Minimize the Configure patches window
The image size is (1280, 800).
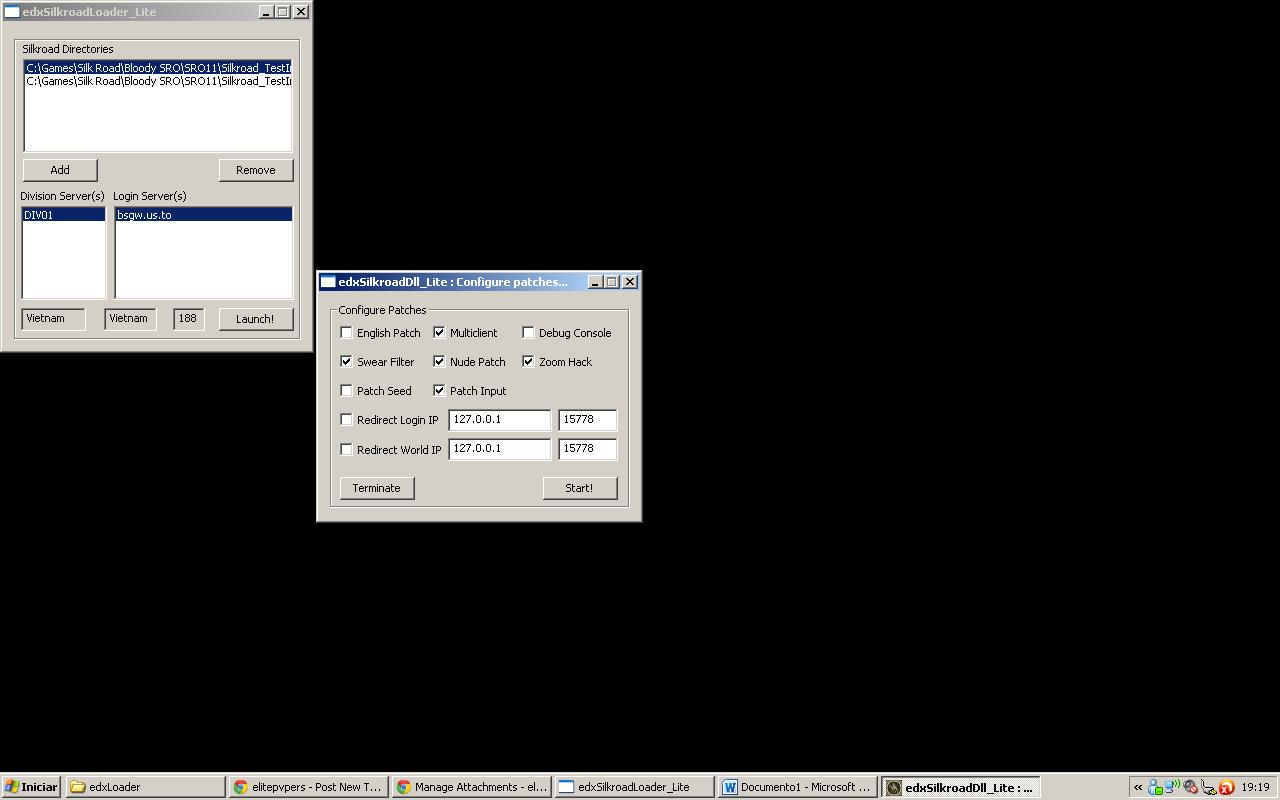595,282
